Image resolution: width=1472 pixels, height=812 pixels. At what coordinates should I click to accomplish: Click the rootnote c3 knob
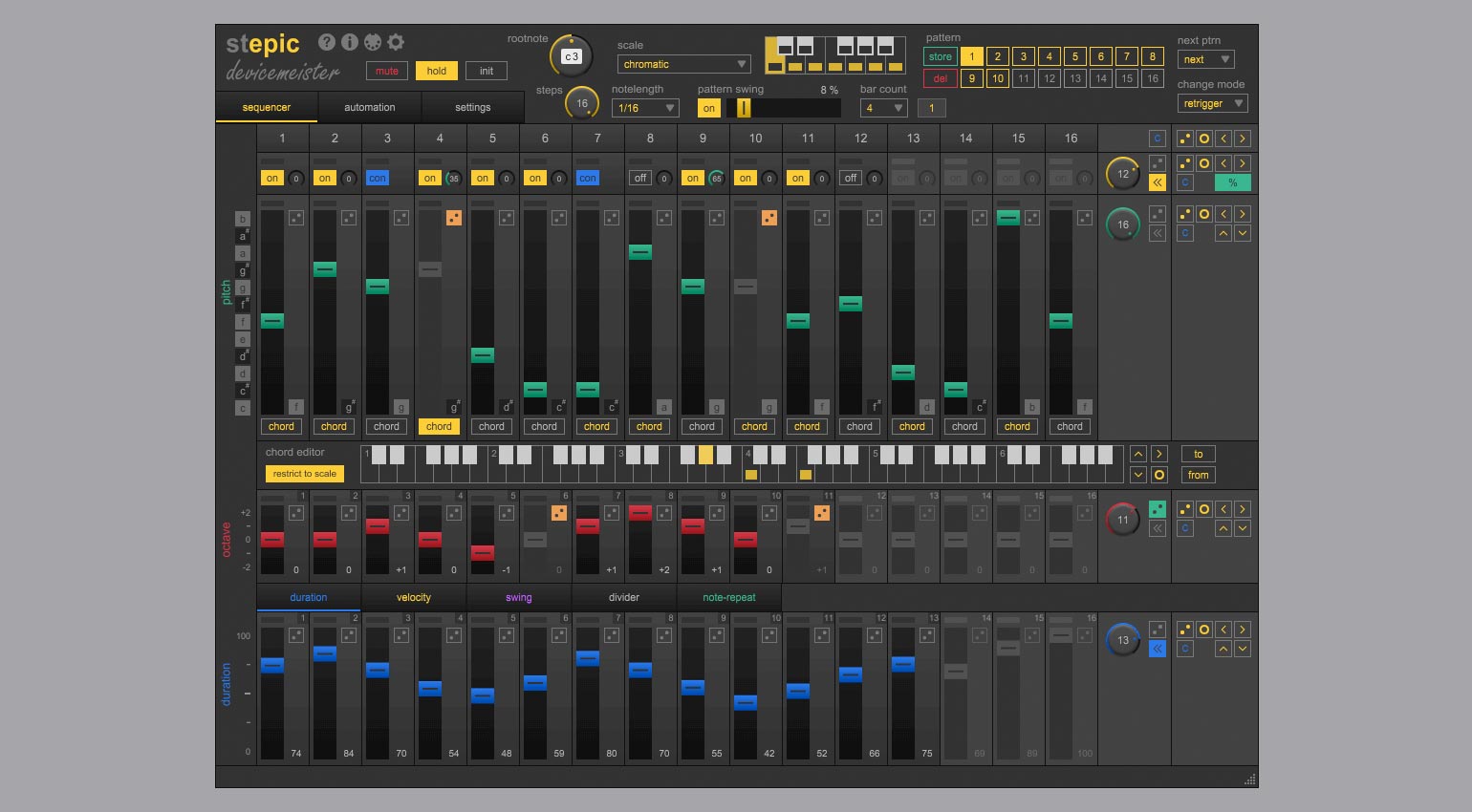[572, 56]
